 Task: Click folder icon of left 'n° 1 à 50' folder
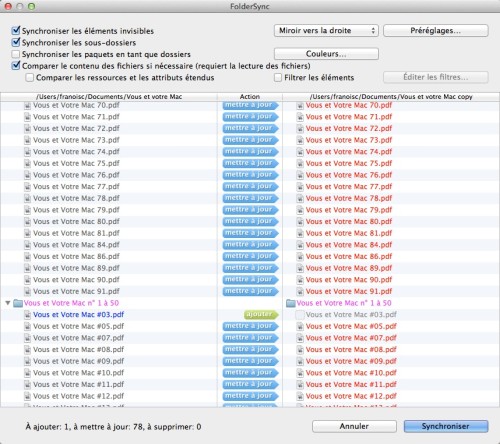click(18, 303)
